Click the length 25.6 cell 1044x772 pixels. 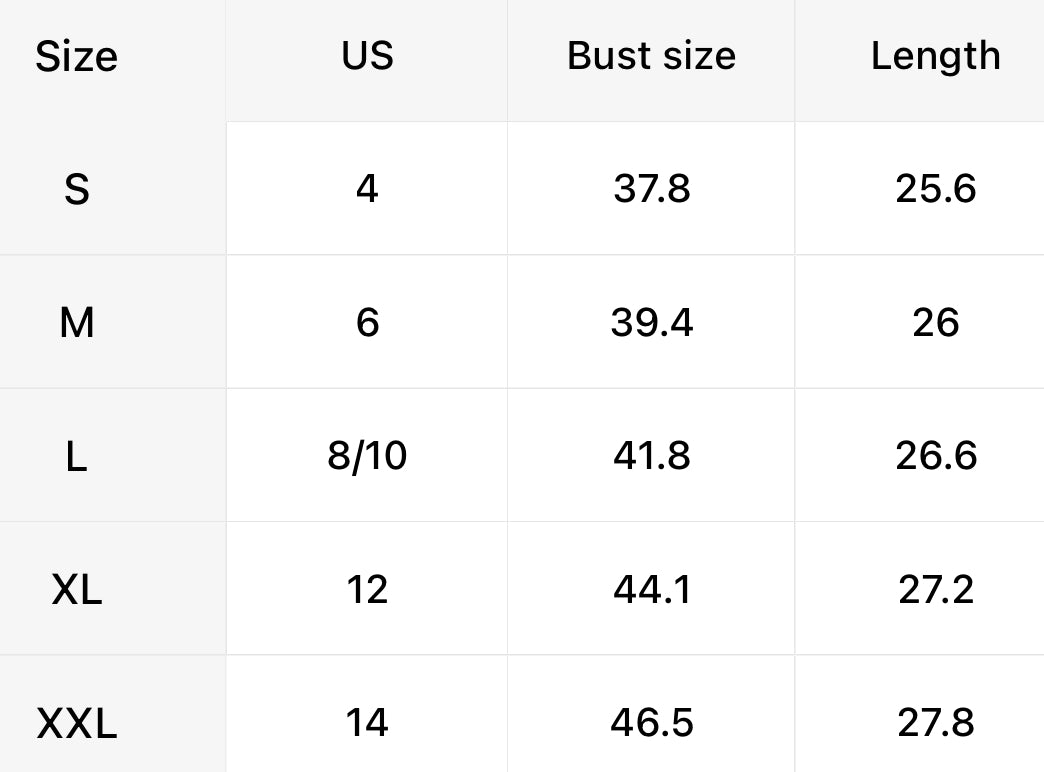935,188
